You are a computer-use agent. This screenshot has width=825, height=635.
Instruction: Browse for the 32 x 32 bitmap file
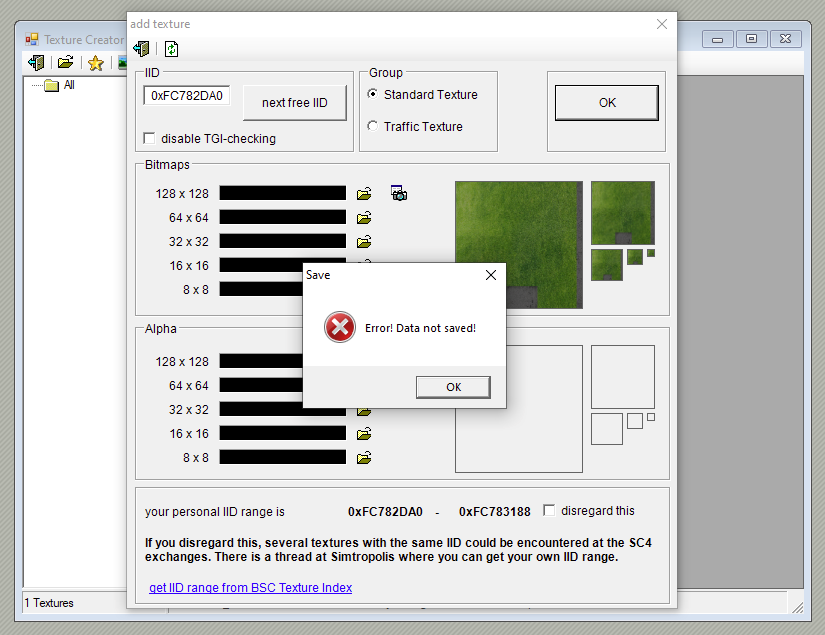click(364, 241)
